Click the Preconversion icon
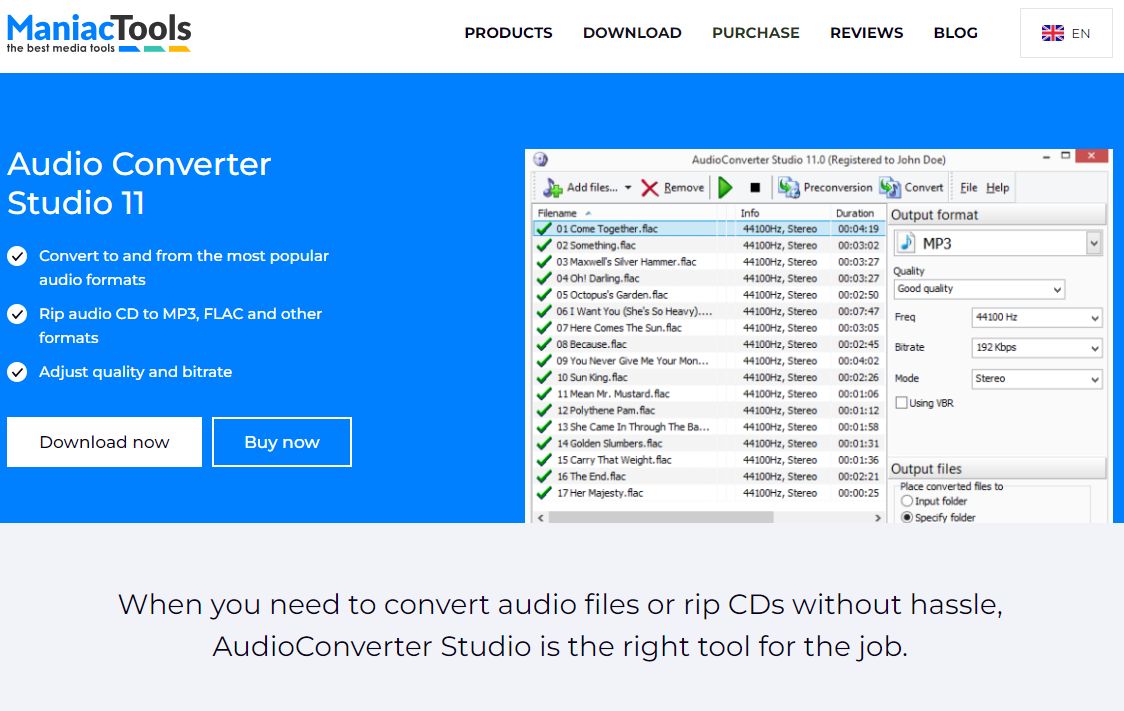 click(789, 188)
